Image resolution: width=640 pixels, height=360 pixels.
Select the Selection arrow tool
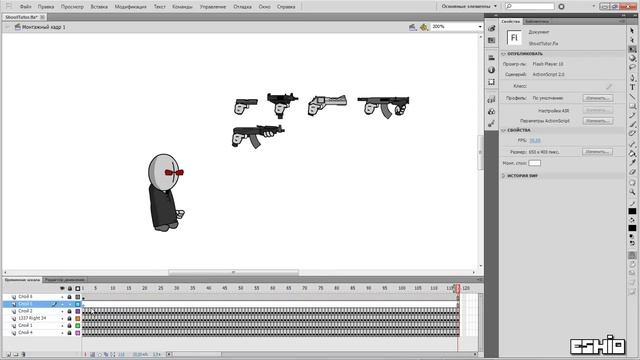(x=632, y=31)
